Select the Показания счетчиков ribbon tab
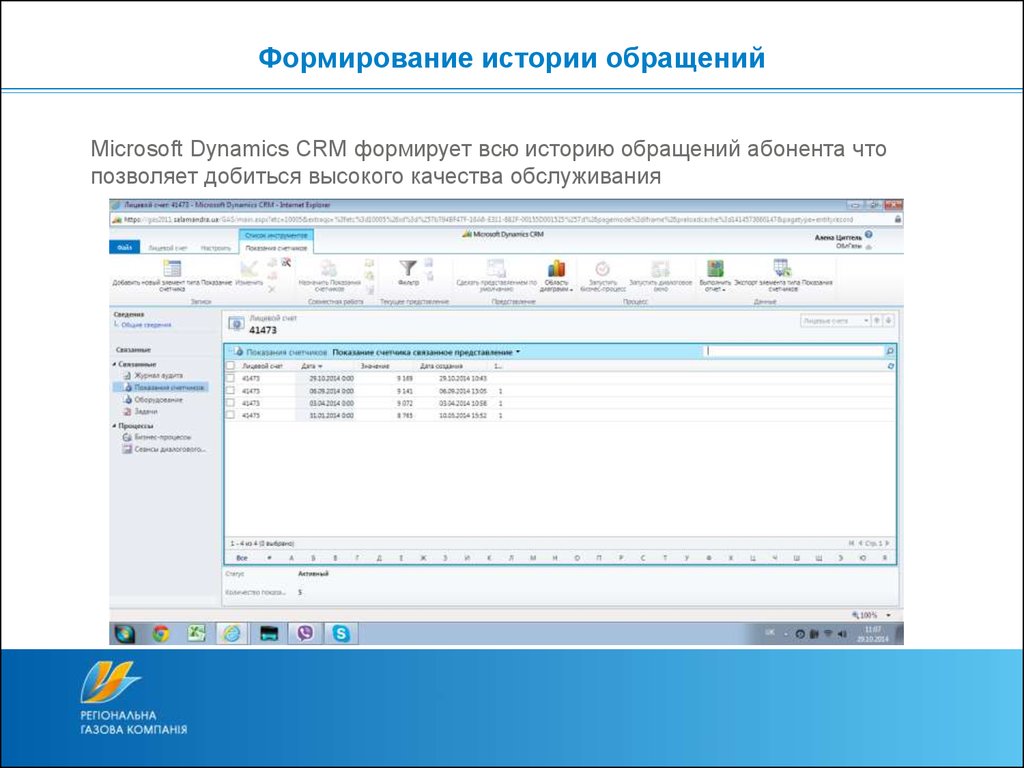 point(276,248)
